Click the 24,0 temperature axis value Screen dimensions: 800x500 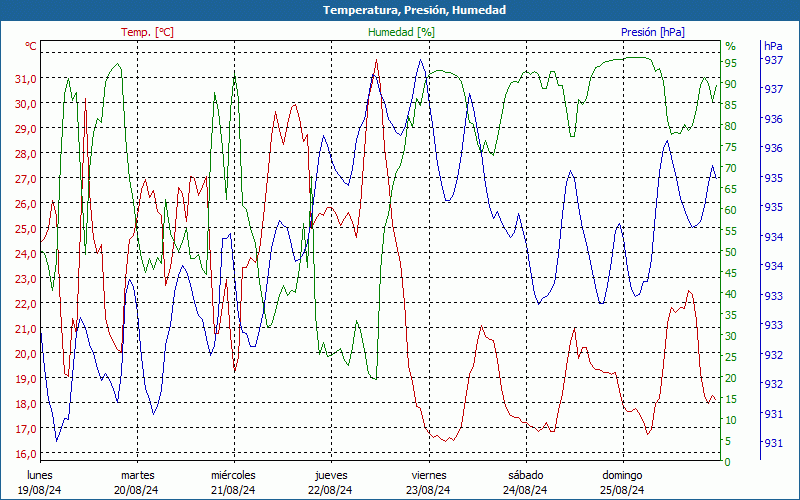(26, 254)
